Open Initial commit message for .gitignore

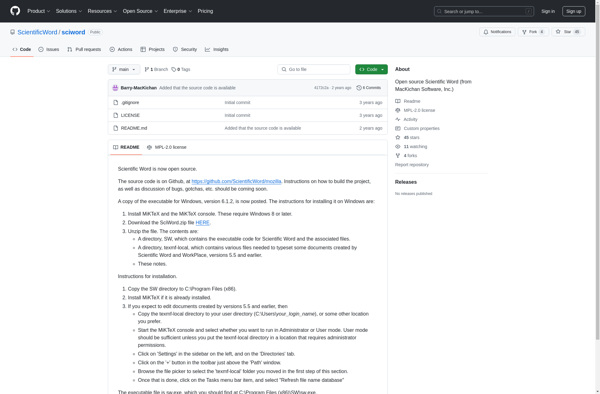tap(237, 103)
